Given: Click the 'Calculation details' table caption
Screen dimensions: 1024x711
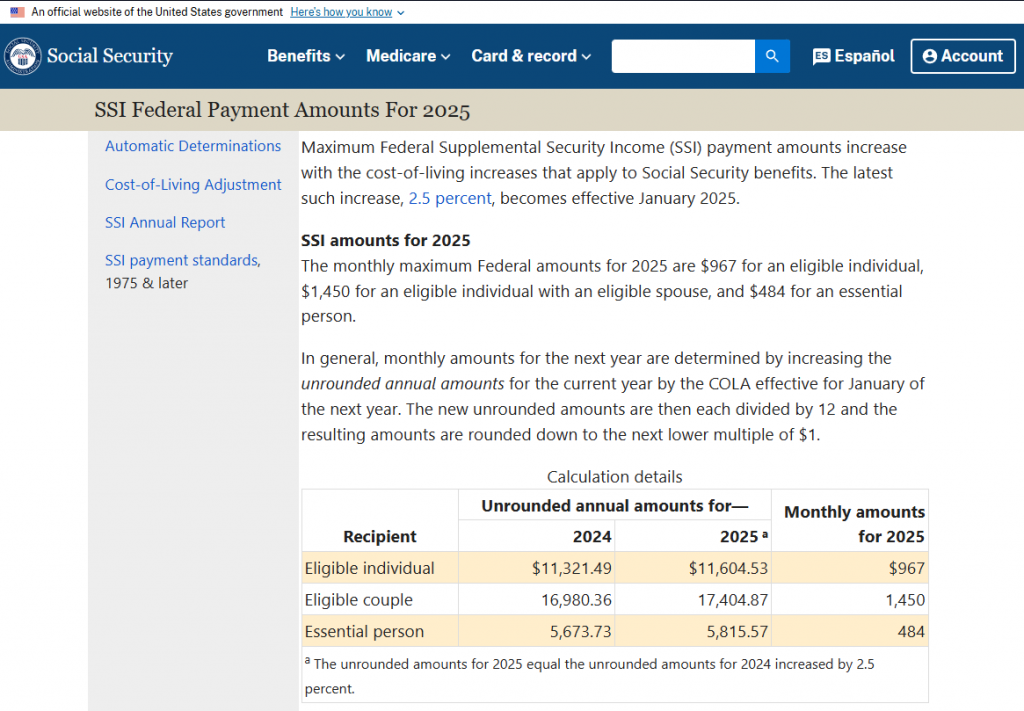Looking at the screenshot, I should [615, 477].
